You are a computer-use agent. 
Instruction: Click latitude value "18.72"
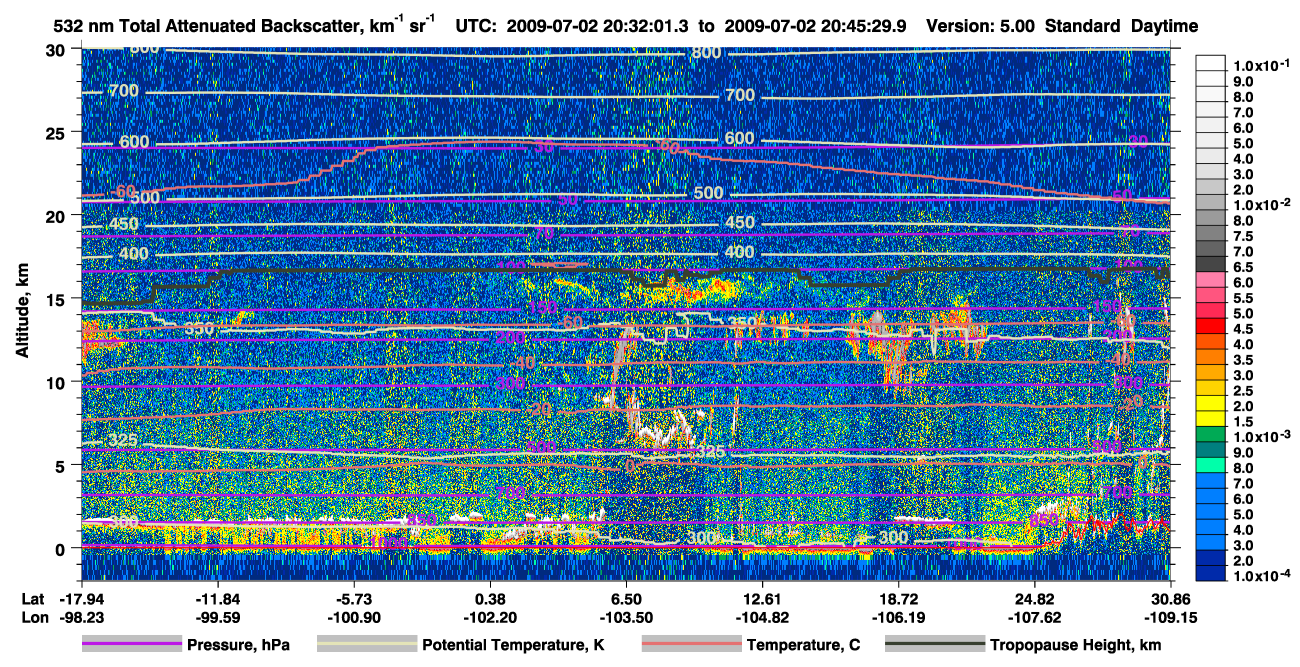point(898,598)
